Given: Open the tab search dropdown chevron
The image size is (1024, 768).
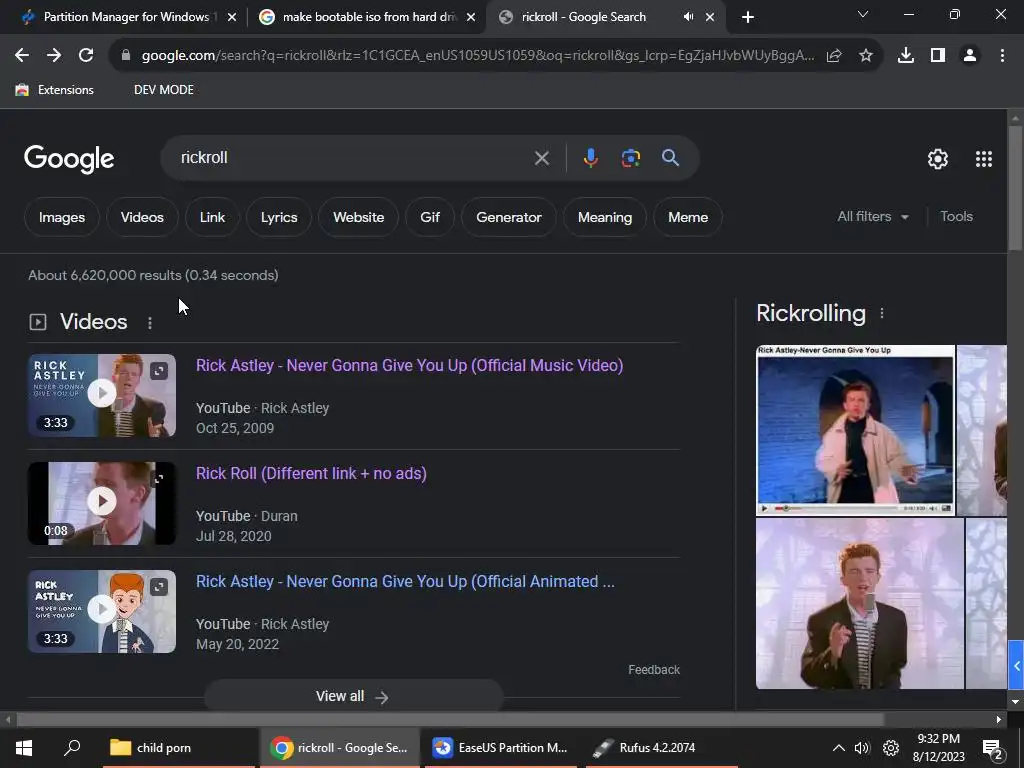Looking at the screenshot, I should (863, 14).
